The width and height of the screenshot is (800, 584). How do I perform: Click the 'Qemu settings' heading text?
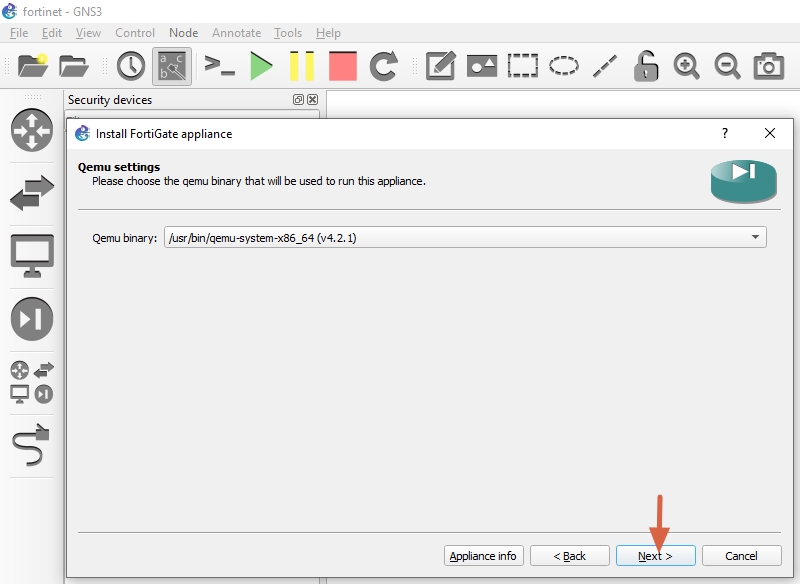click(119, 167)
